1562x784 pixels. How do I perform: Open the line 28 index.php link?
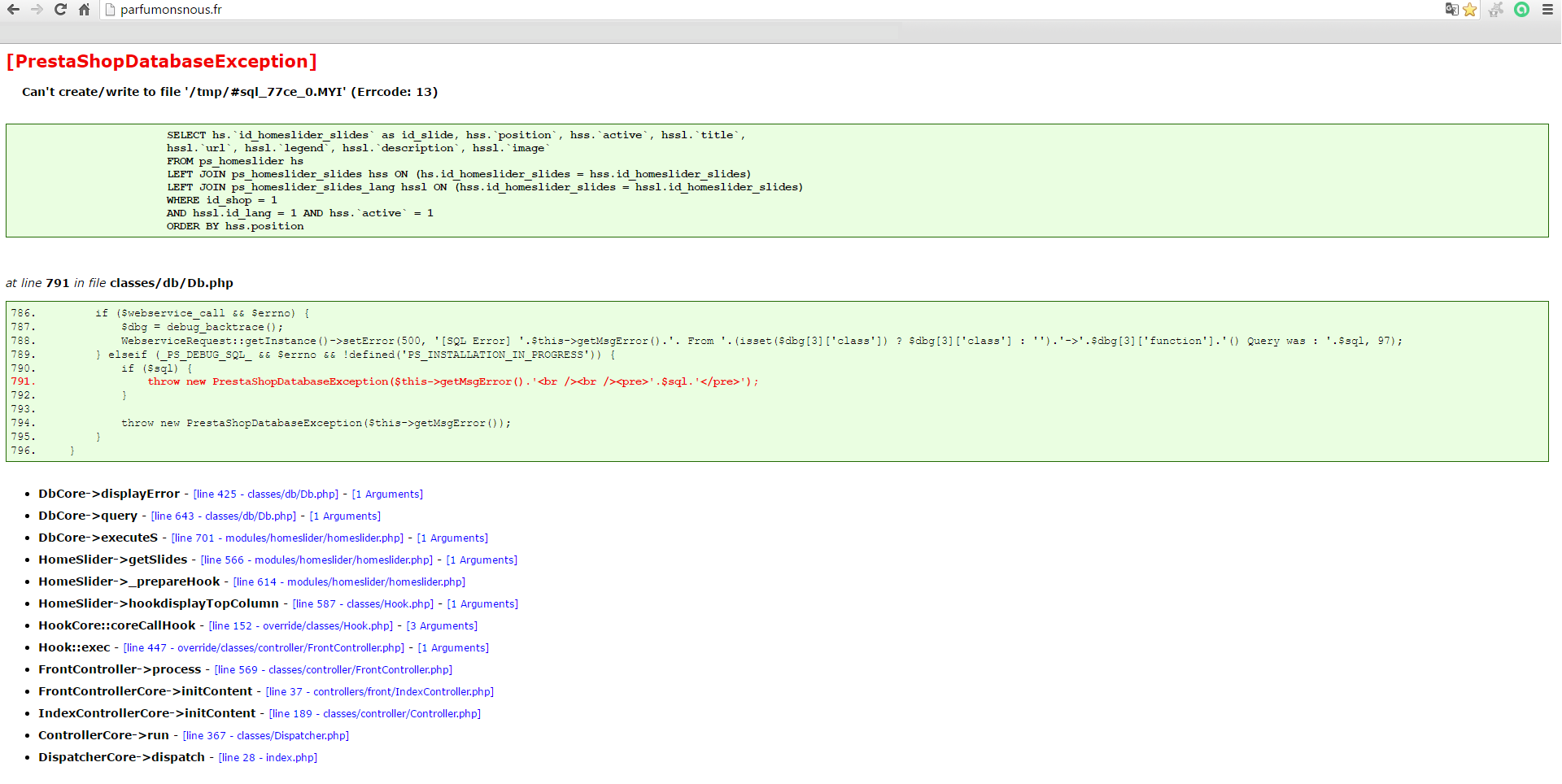(268, 758)
